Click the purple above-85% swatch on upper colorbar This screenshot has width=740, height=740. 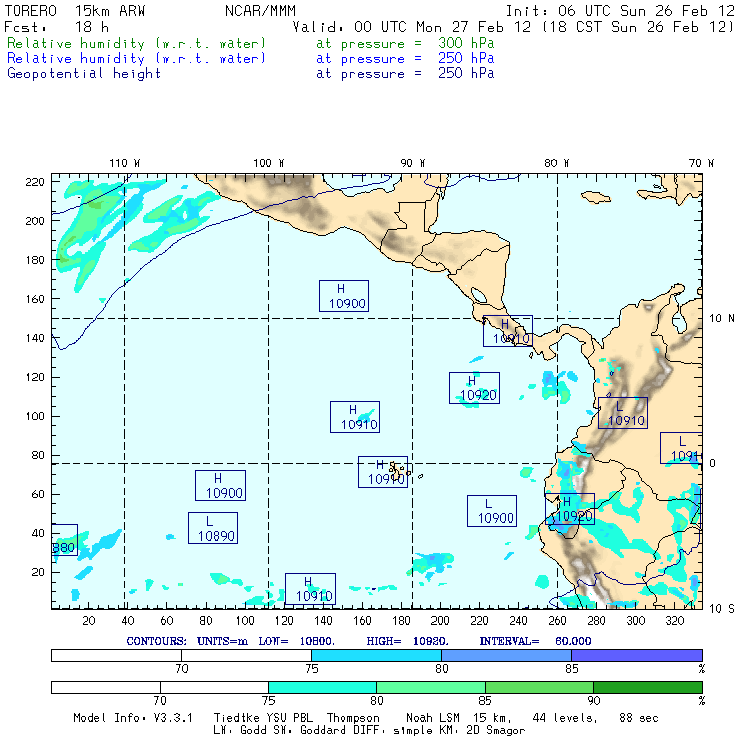(x=637, y=655)
